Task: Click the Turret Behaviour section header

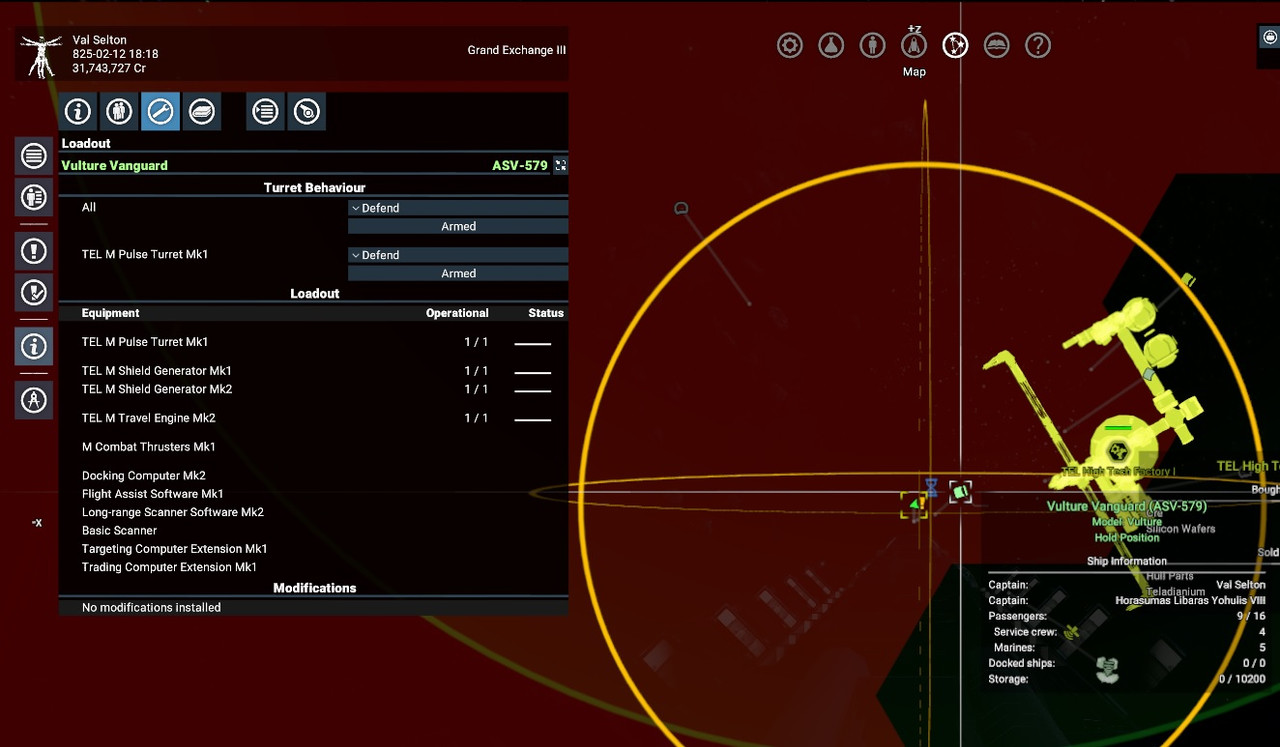Action: [314, 188]
